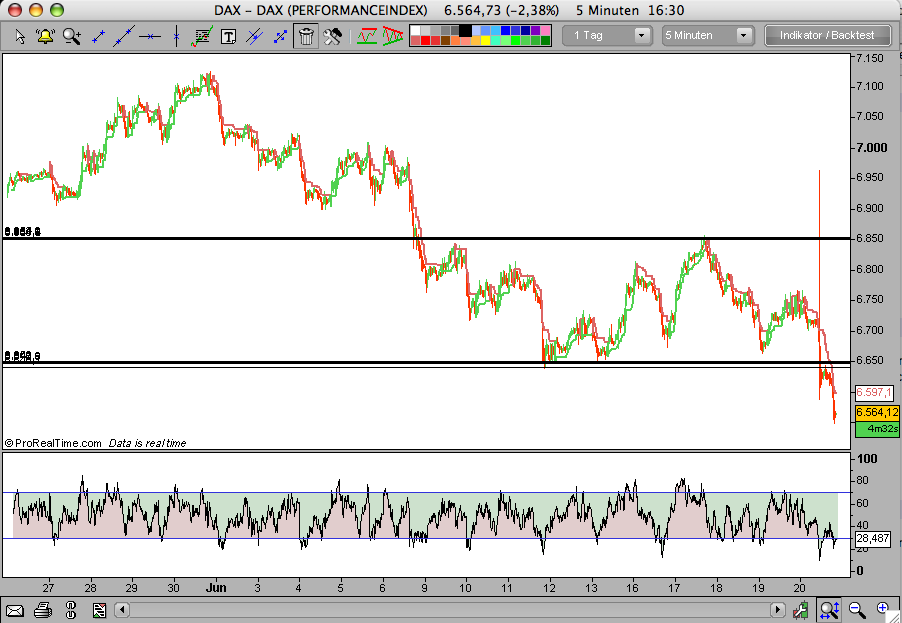
Task: Click the '27' date axis label
Action: point(48,588)
